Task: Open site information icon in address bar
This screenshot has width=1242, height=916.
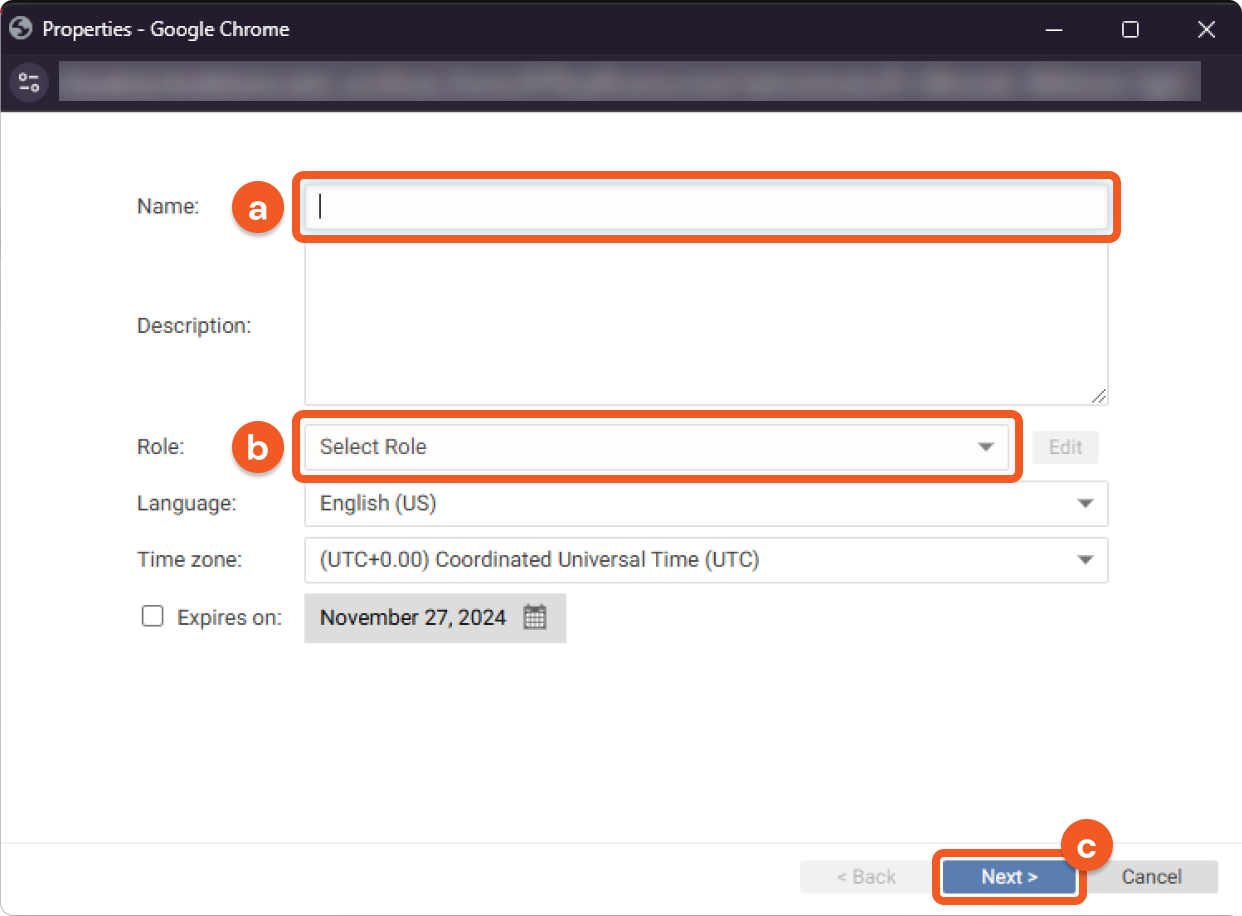Action: [29, 82]
